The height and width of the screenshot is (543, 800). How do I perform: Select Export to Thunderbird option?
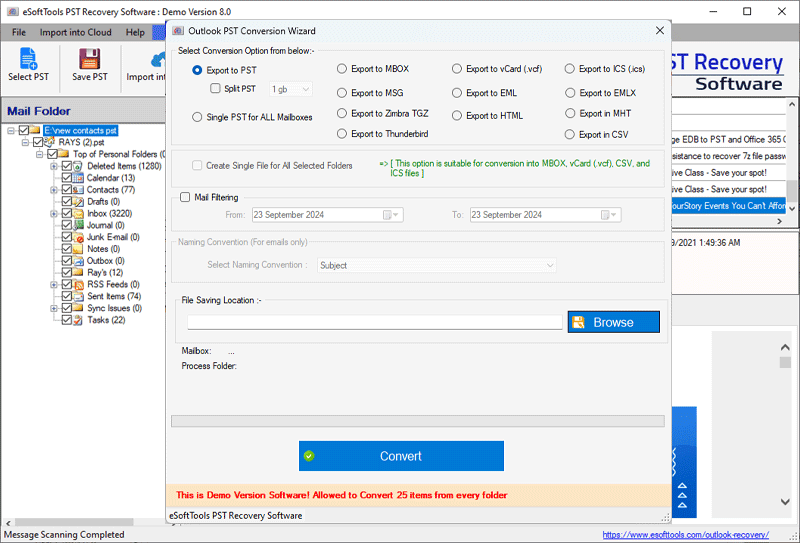pyautogui.click(x=342, y=134)
